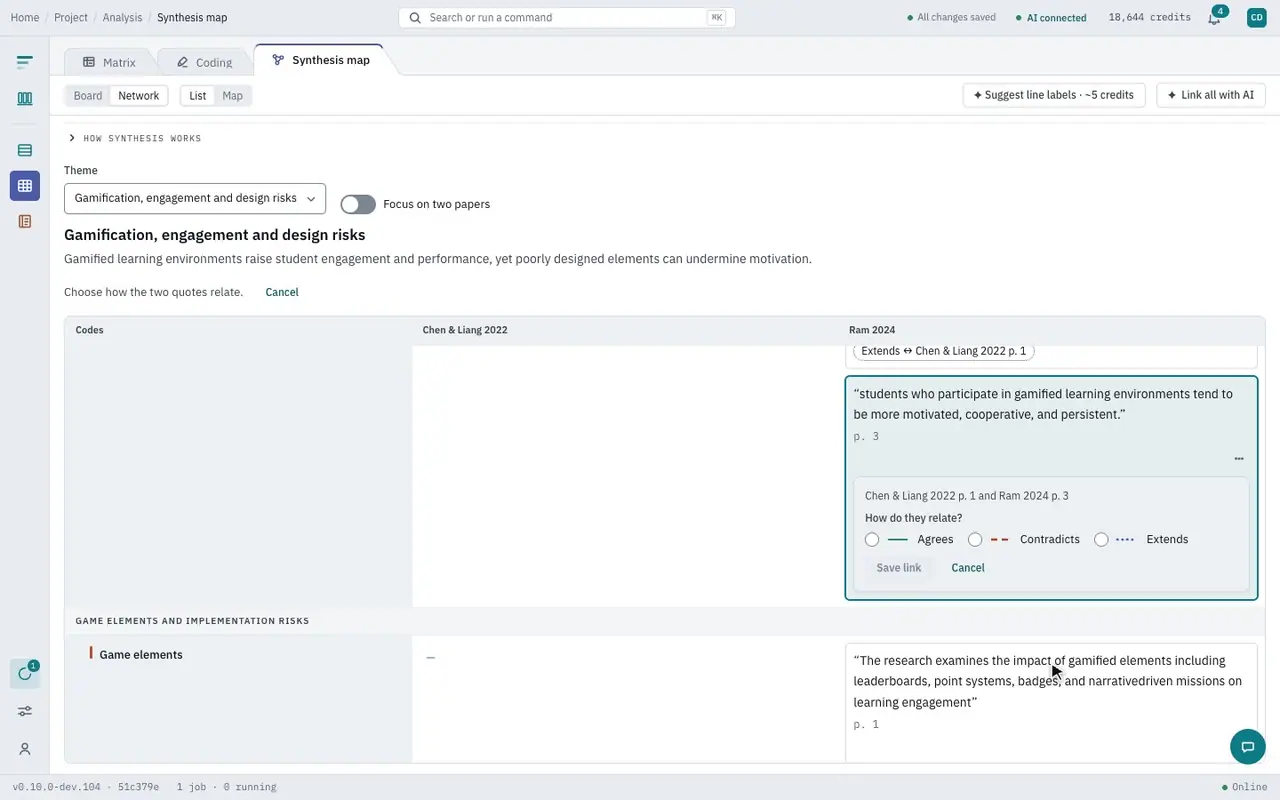Select the highlighted grid icon in sidebar
Viewport: 1280px width, 800px height.
pos(25,186)
